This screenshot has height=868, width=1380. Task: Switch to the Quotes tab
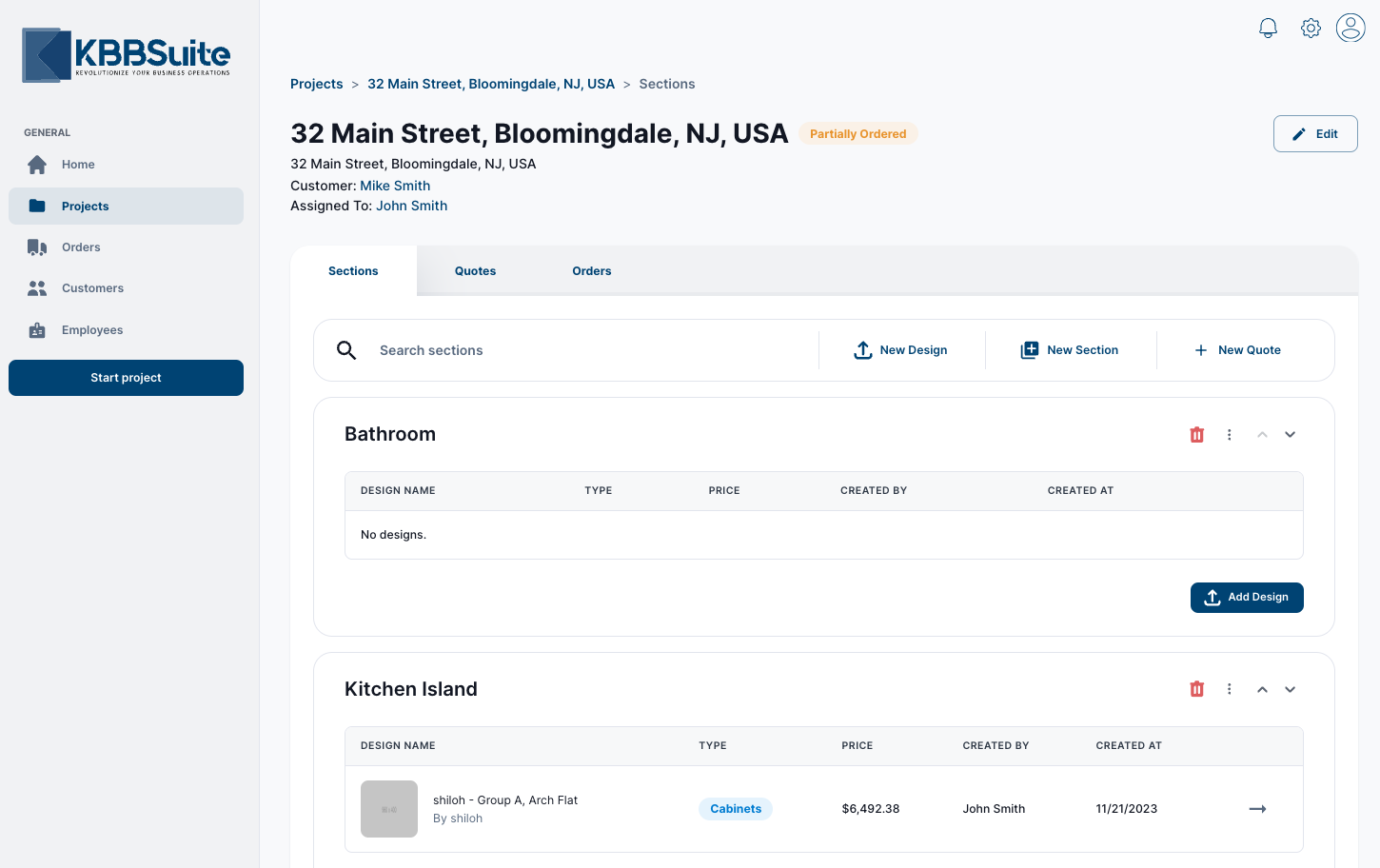[475, 271]
